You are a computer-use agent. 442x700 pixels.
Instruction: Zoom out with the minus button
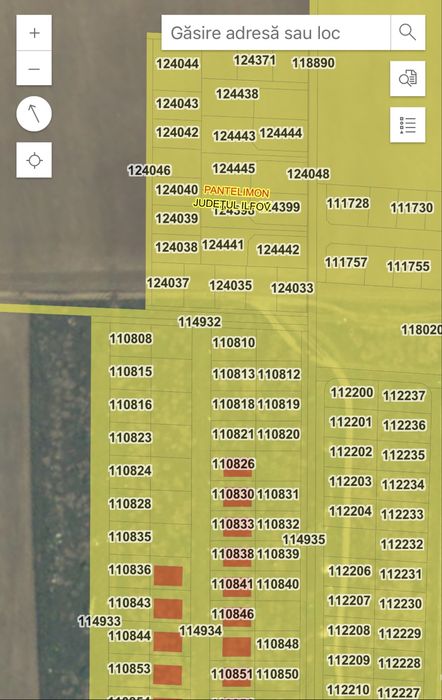(x=34, y=68)
